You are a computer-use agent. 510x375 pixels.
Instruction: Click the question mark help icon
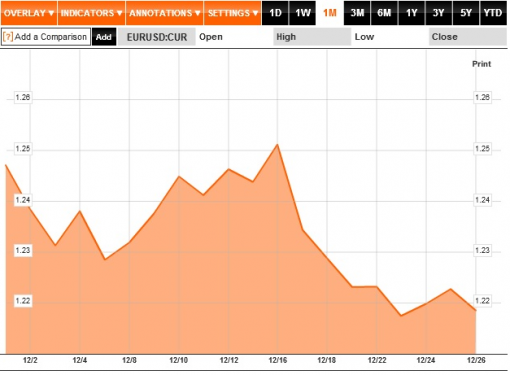pyautogui.click(x=8, y=37)
